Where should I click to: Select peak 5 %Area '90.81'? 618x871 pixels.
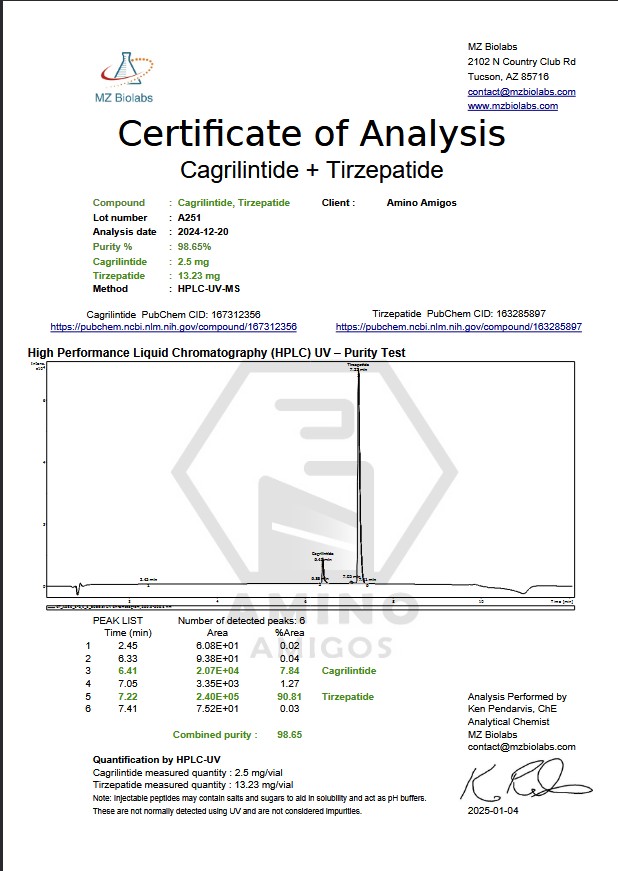tap(289, 697)
